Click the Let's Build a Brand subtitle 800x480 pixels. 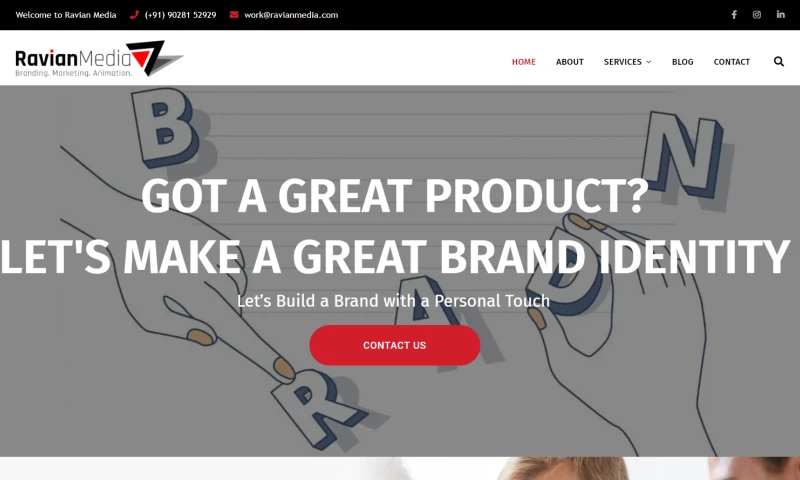(x=393, y=301)
